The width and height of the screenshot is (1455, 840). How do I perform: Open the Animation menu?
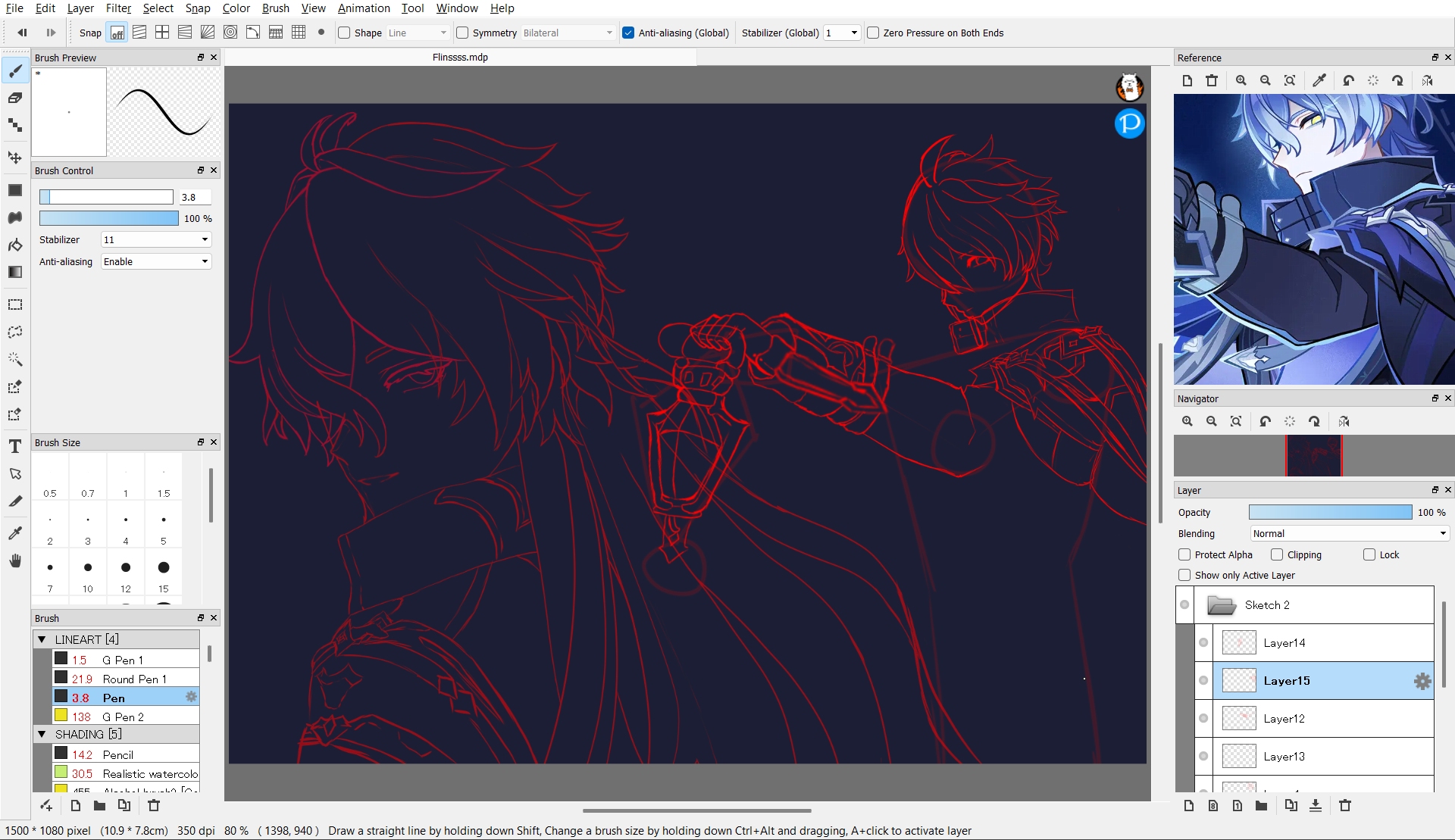pyautogui.click(x=364, y=8)
